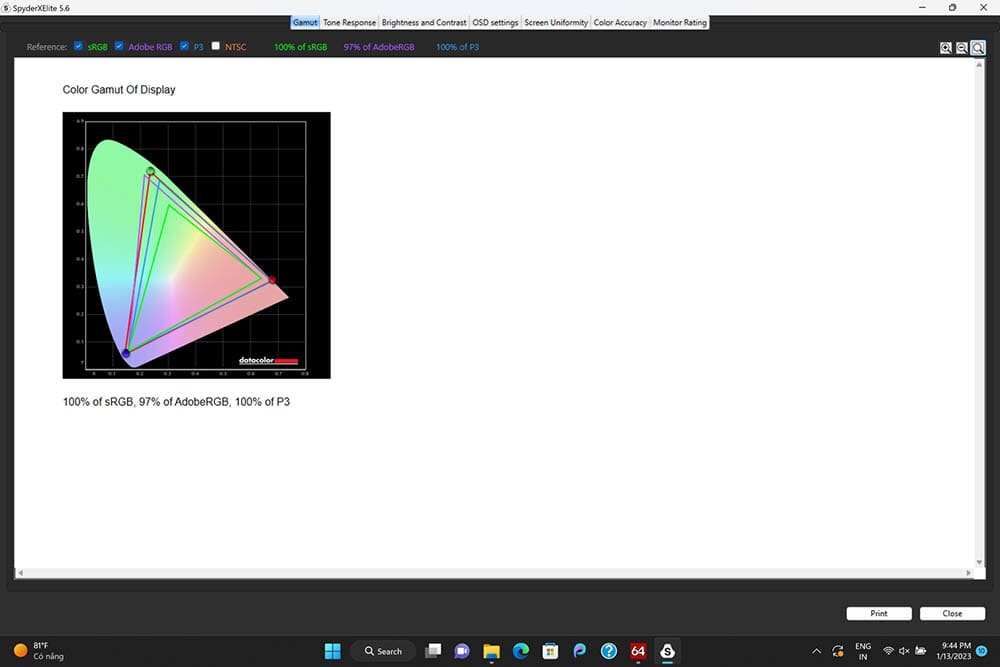Click the zoom out magnifier icon
The height and width of the screenshot is (667, 1000).
pyautogui.click(x=962, y=47)
